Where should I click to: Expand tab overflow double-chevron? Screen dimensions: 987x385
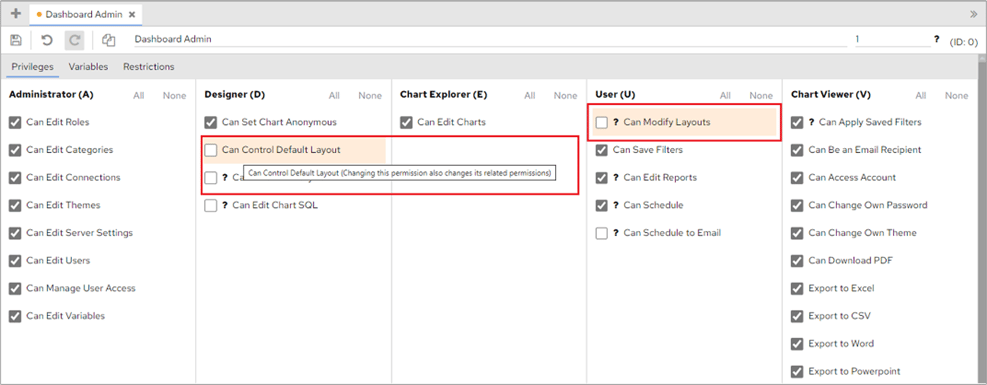[973, 13]
